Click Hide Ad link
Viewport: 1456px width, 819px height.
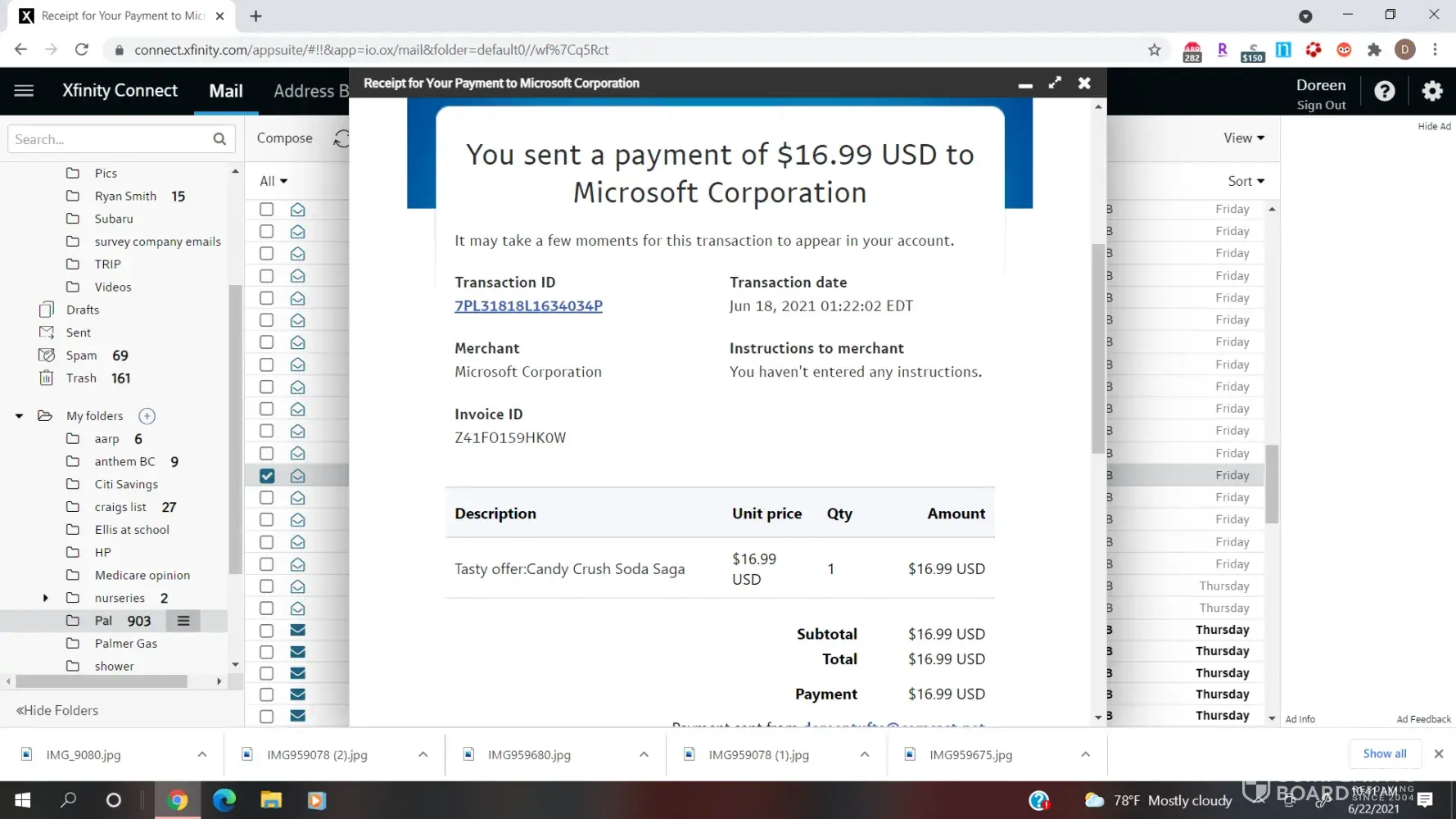click(x=1434, y=126)
